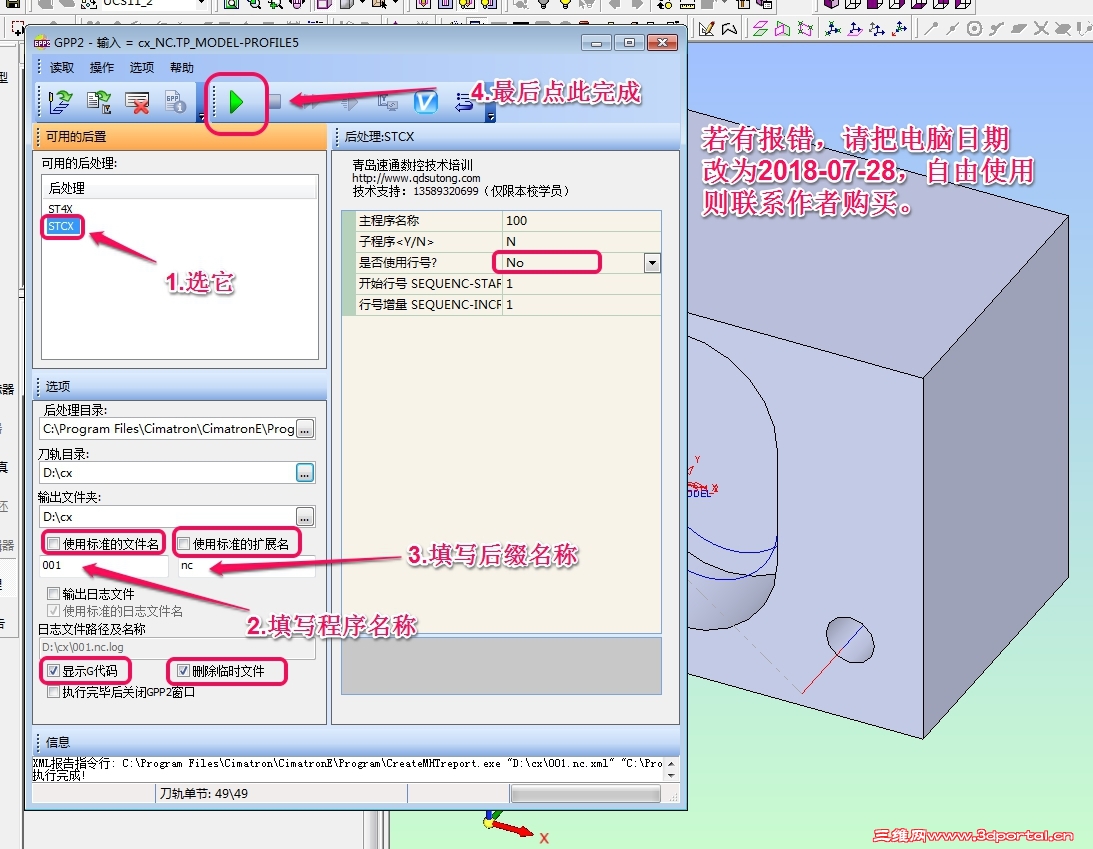The width and height of the screenshot is (1093, 849).
Task: Enable 执行完毕后关闭GPP2窗口 checkbox
Action: [x=54, y=692]
